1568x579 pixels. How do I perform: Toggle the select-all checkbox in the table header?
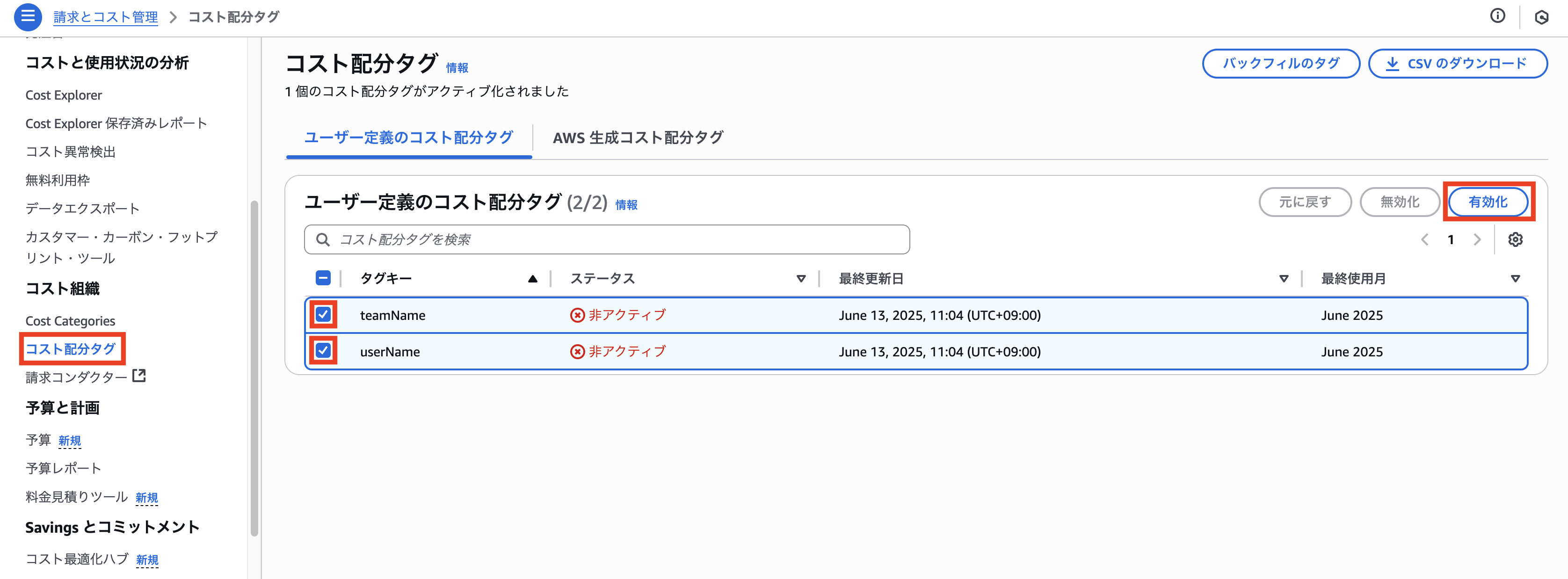click(x=323, y=278)
